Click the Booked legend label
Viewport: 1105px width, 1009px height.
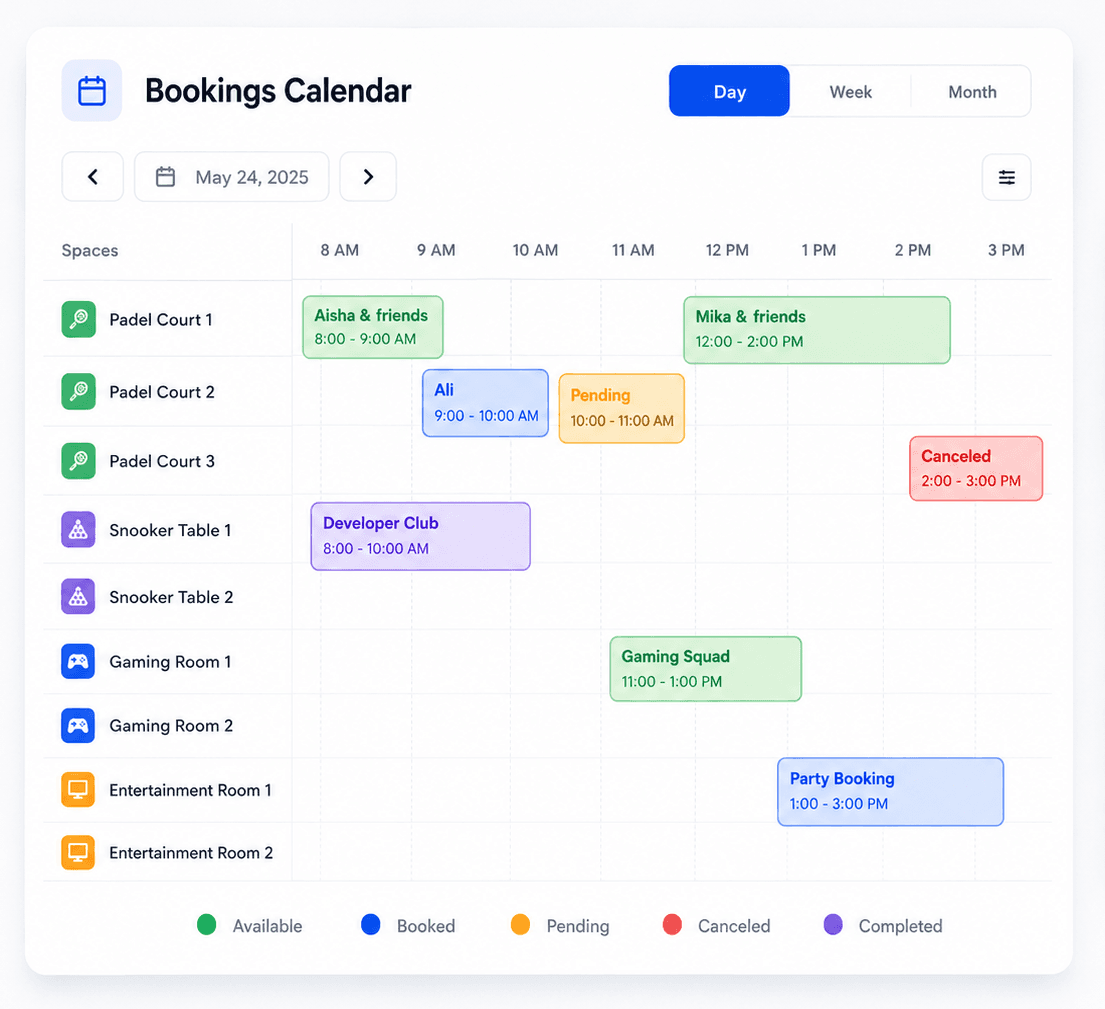point(426,926)
